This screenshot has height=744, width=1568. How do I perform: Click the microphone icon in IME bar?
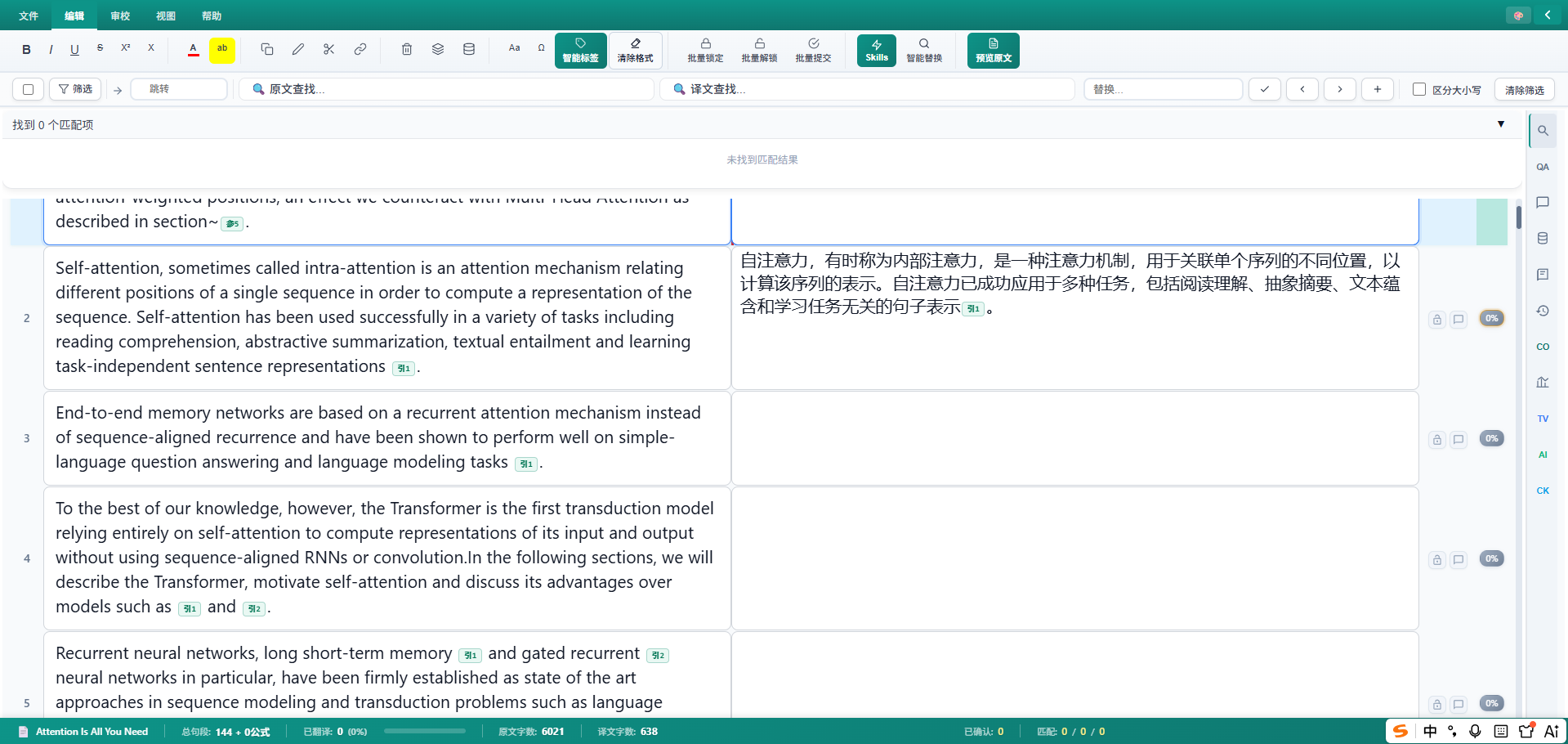coord(1476,731)
